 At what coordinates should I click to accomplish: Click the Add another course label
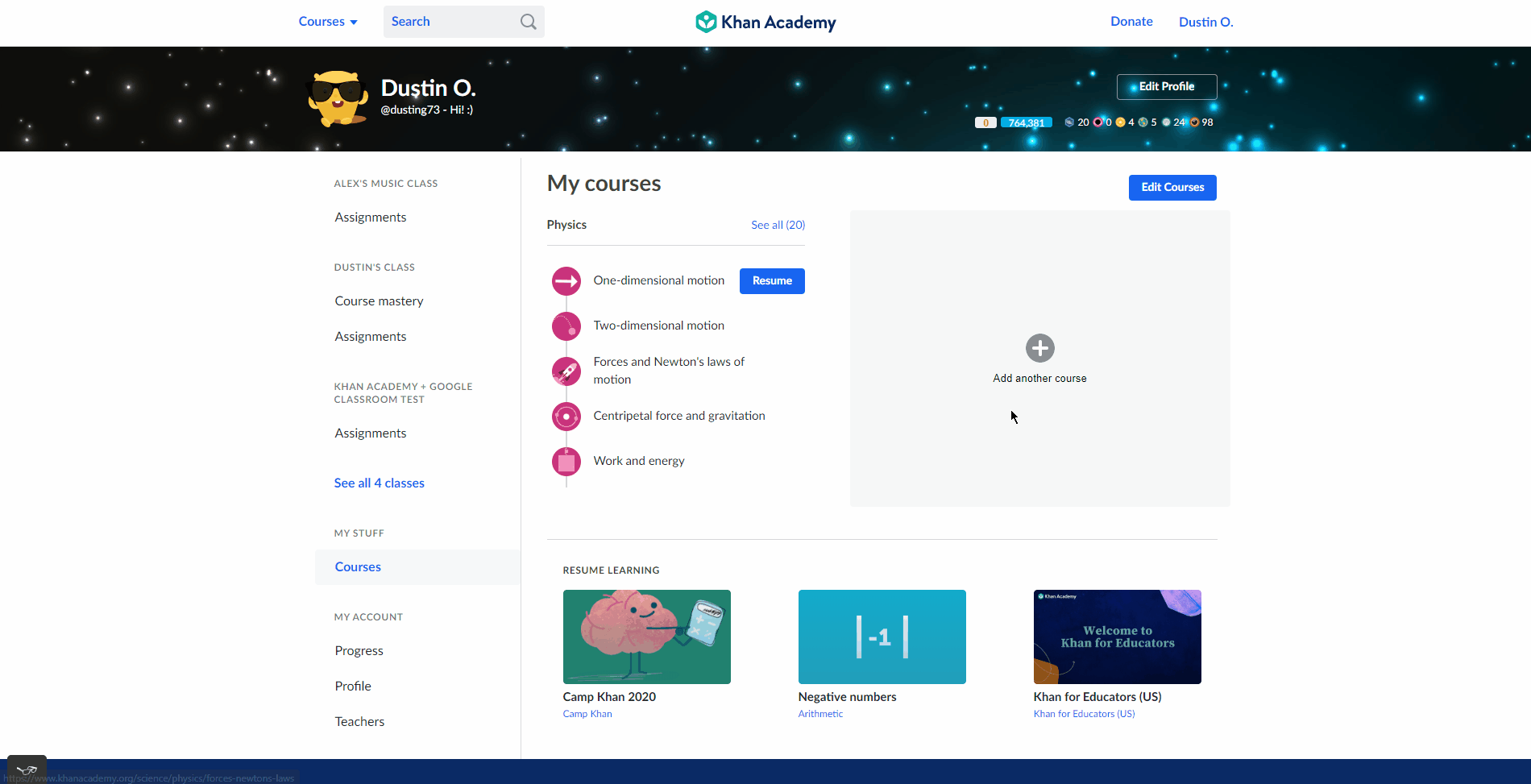[x=1039, y=378]
